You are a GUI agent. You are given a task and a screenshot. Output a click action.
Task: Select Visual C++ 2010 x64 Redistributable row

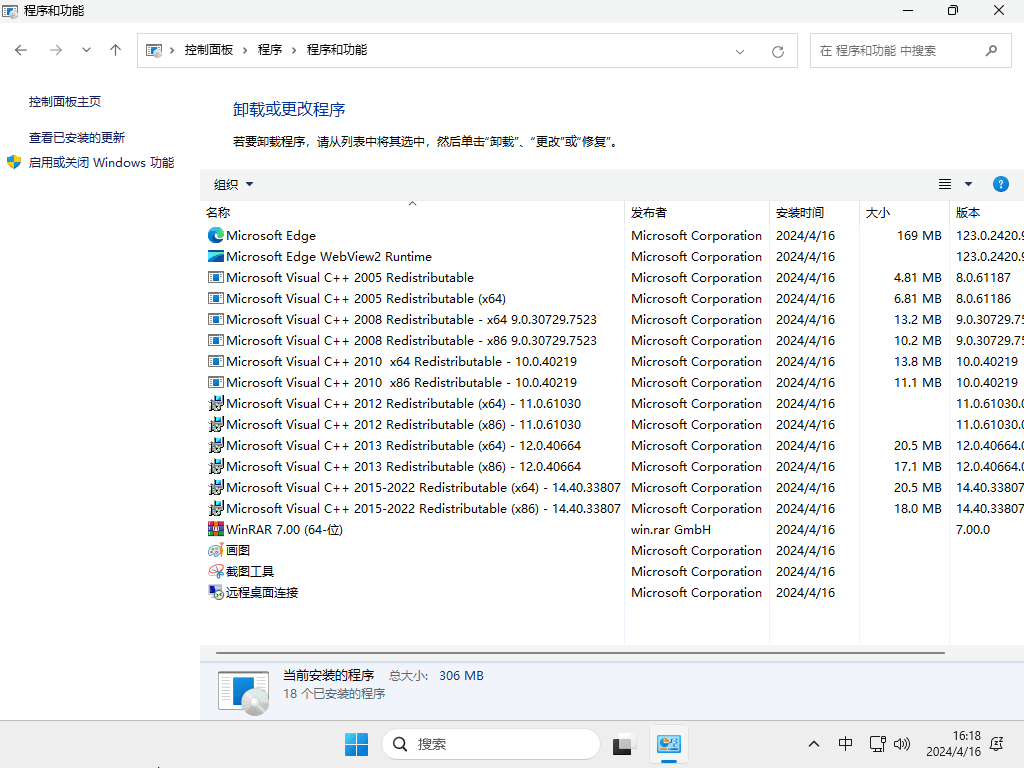coord(612,361)
